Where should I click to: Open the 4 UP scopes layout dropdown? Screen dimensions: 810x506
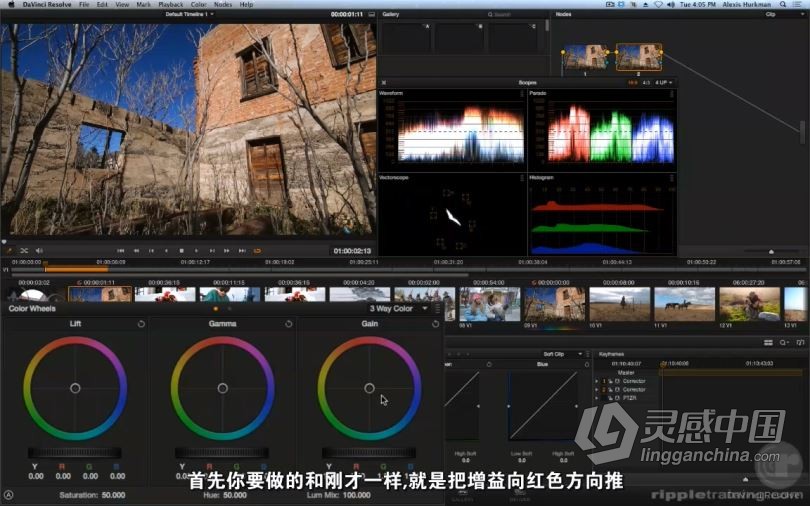664,83
